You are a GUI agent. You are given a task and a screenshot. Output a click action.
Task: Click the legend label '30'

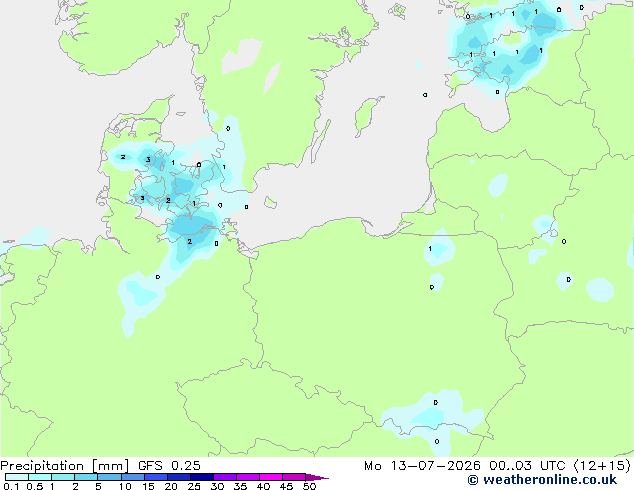[217, 486]
